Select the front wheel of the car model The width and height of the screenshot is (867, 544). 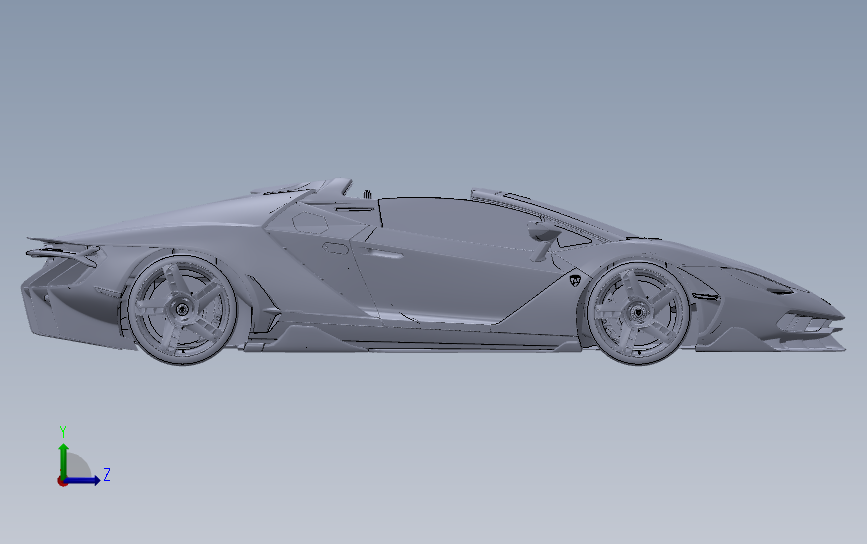pyautogui.click(x=639, y=312)
